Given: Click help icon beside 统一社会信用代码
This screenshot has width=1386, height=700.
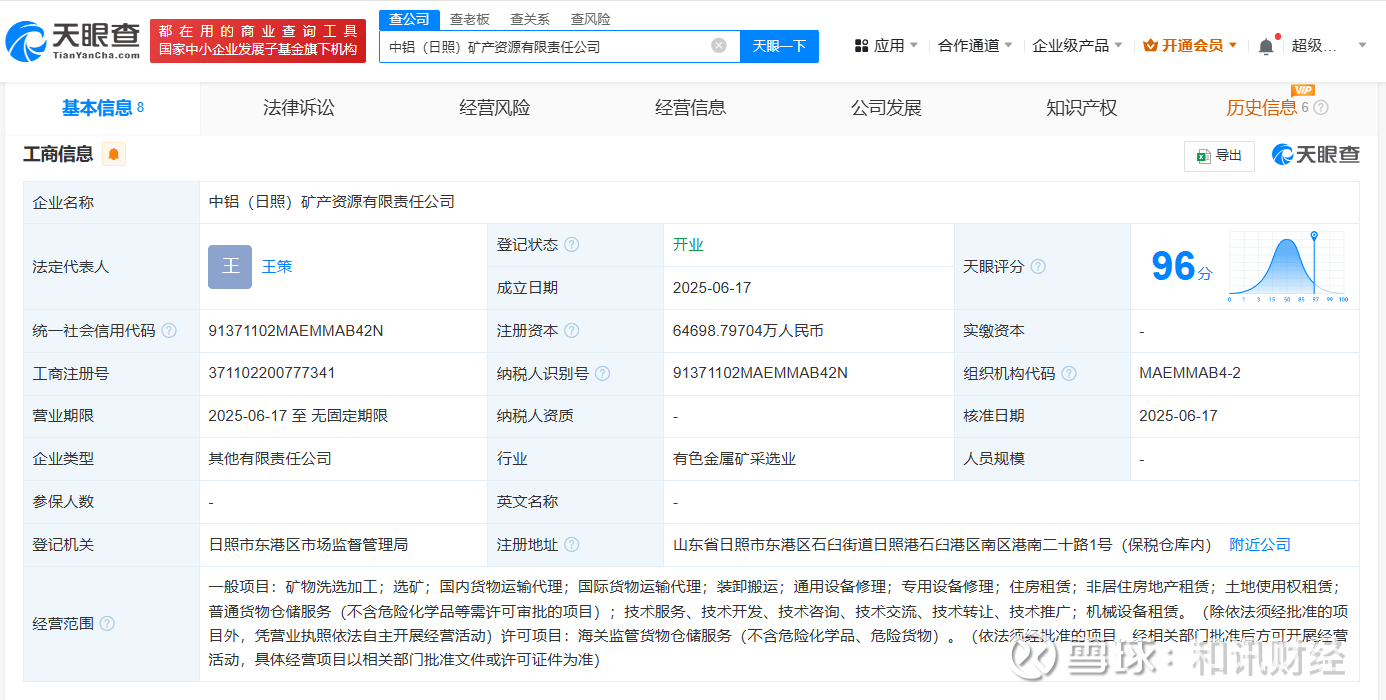Looking at the screenshot, I should click(x=169, y=331).
